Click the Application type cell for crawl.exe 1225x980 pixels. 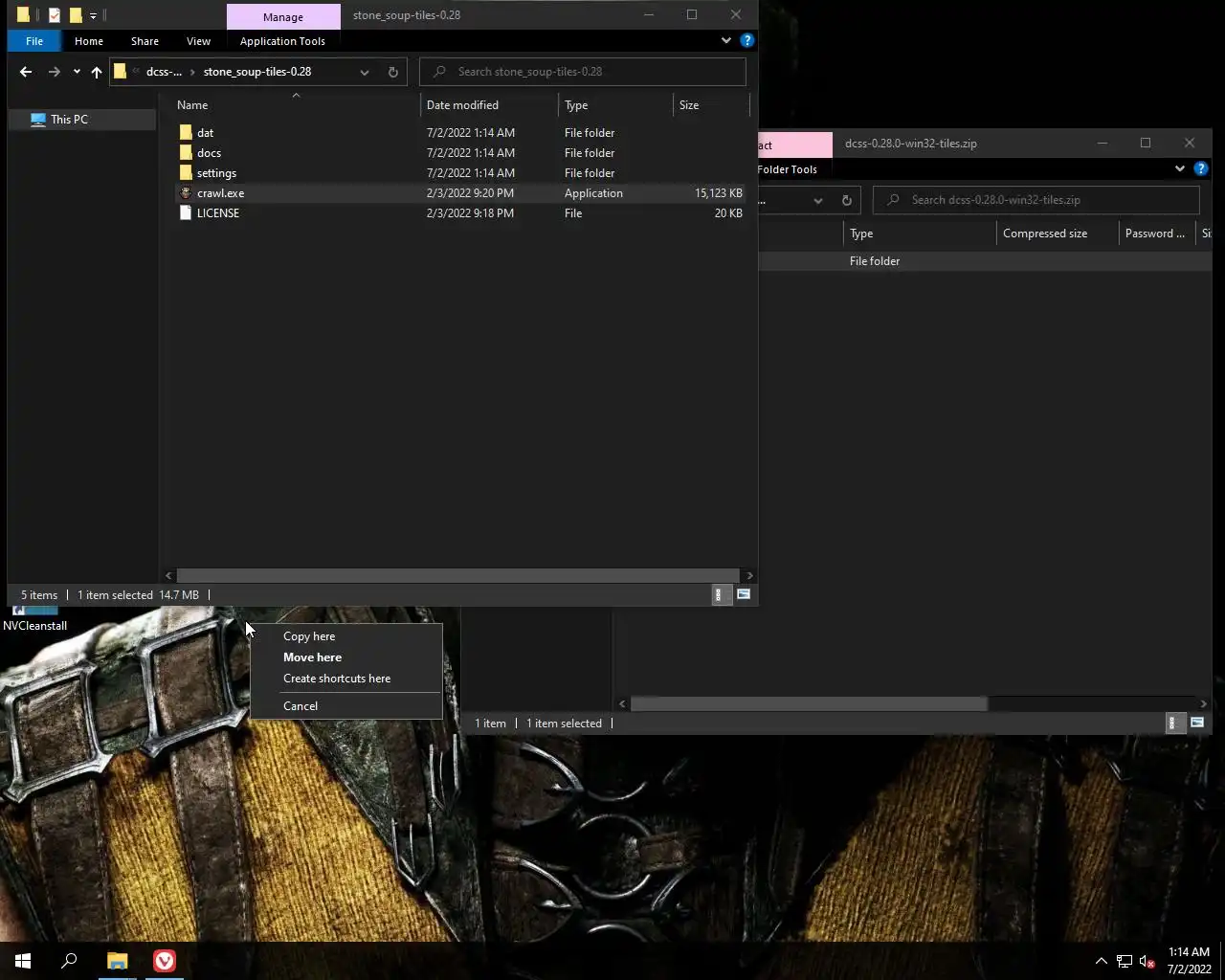[x=593, y=193]
